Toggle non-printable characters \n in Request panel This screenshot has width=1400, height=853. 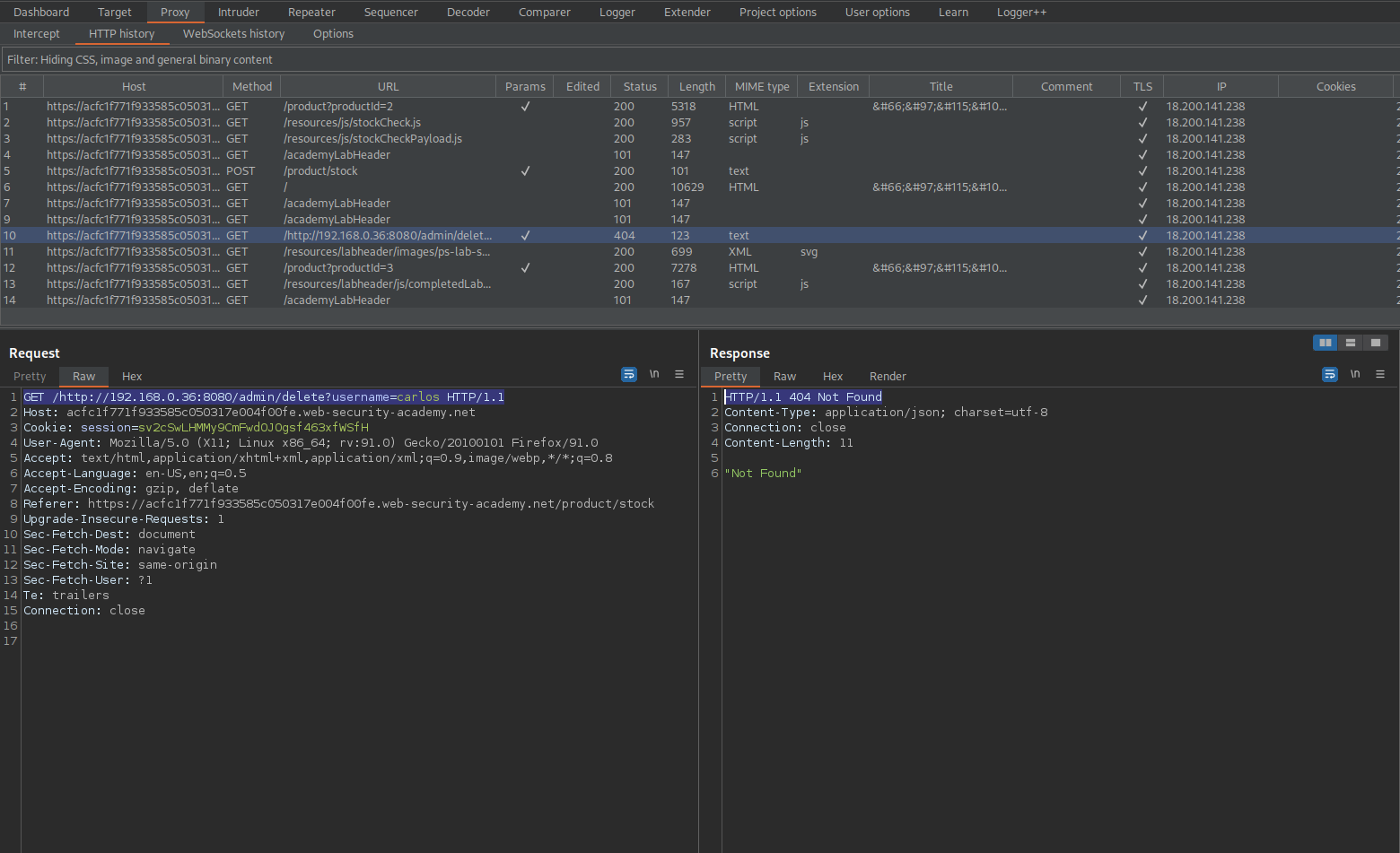(654, 374)
